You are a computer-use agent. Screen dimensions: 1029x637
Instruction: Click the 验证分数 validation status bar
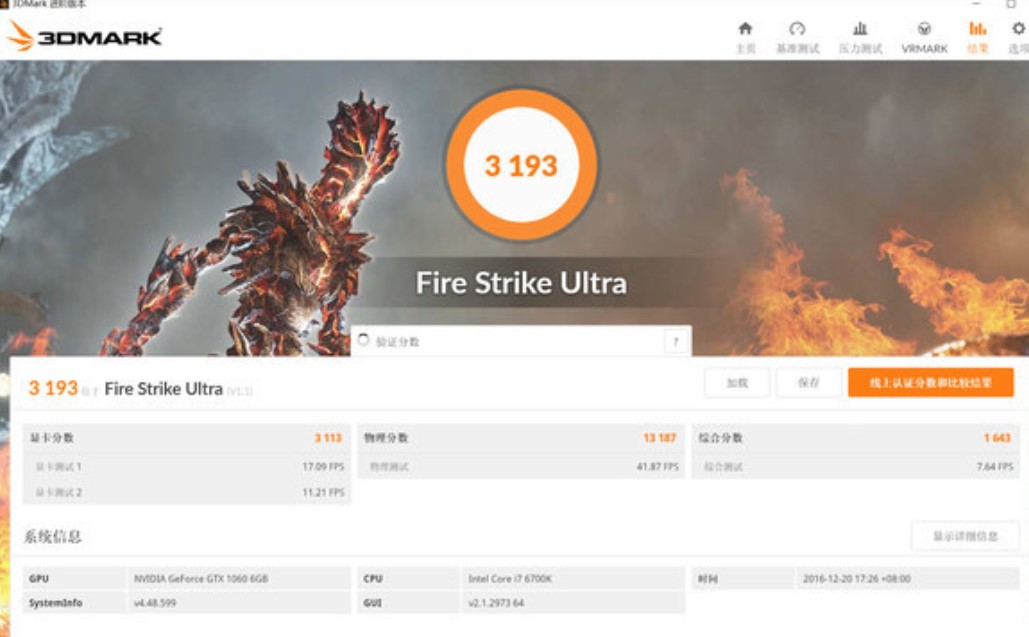click(x=521, y=341)
